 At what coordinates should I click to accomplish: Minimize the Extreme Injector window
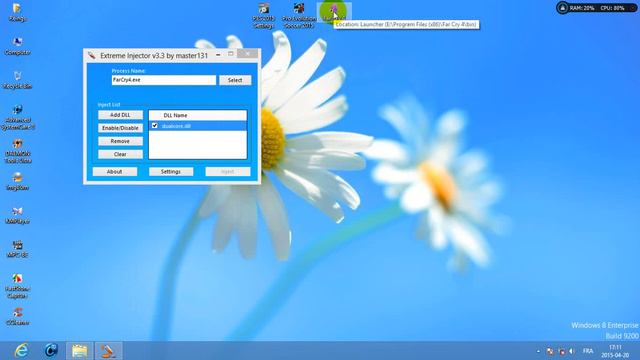(x=218, y=55)
